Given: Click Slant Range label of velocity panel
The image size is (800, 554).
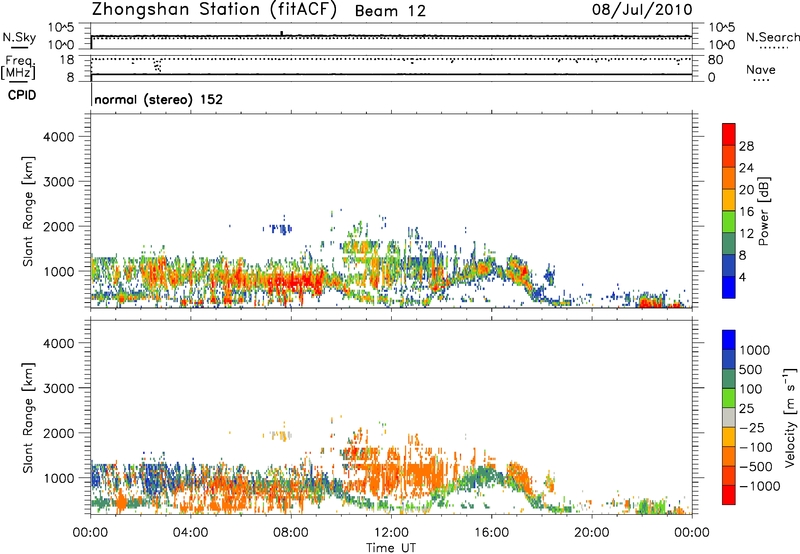Looking at the screenshot, I should pos(28,418).
